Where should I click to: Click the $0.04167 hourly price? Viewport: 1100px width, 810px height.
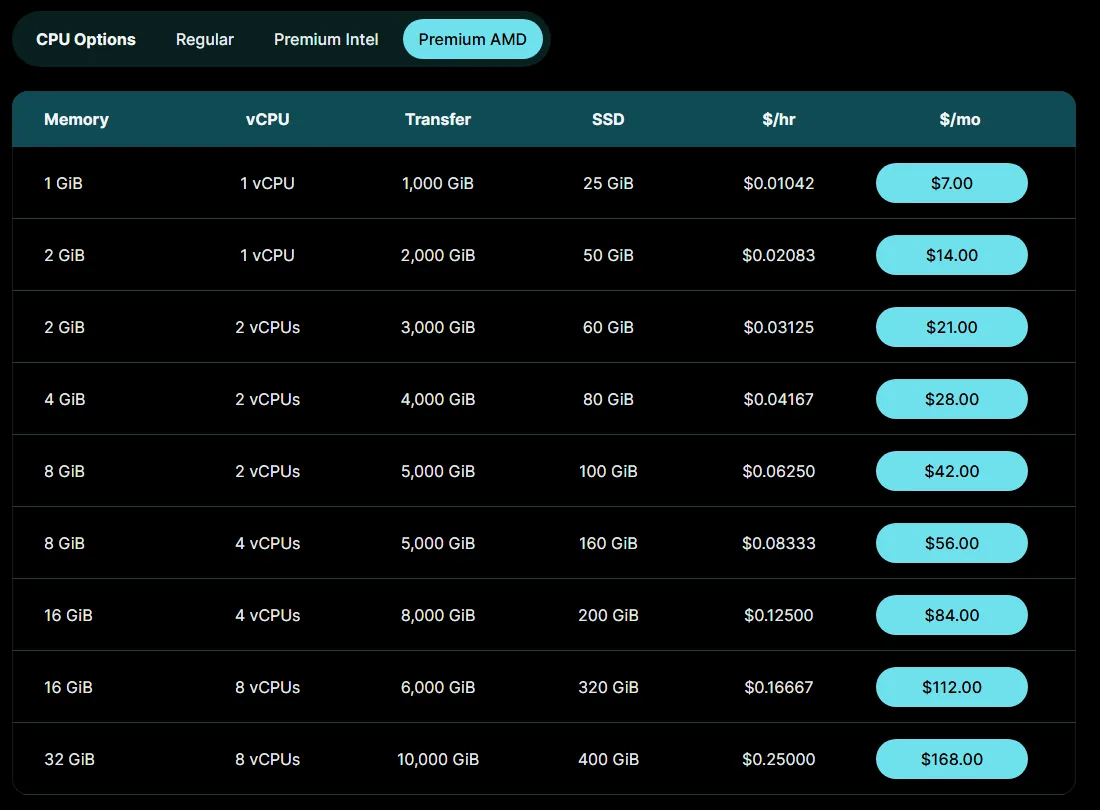coord(779,399)
